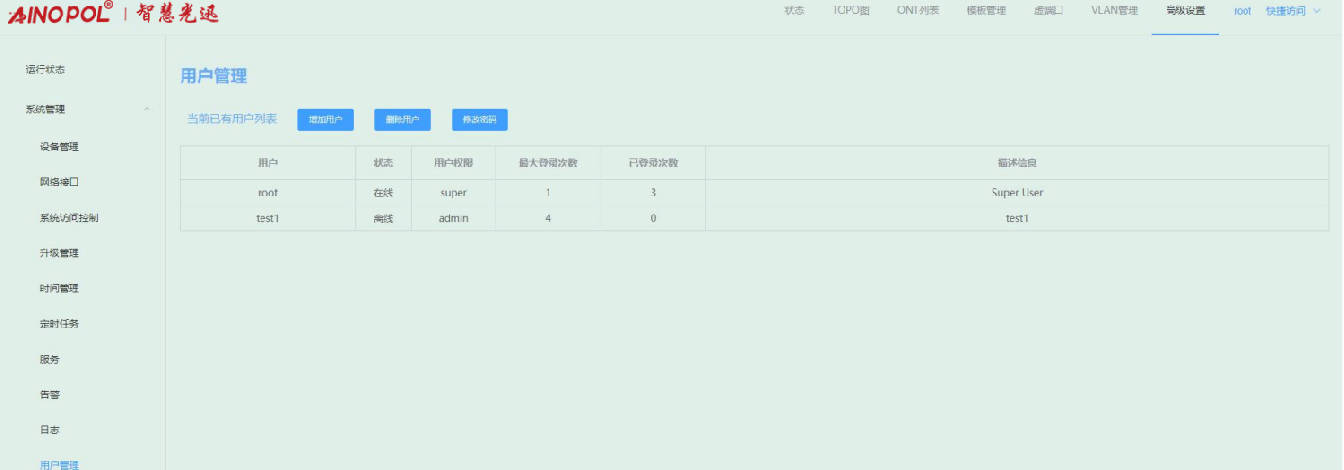This screenshot has height=470, width=1344.
Task: Click the 增加用户 button
Action: tap(325, 120)
